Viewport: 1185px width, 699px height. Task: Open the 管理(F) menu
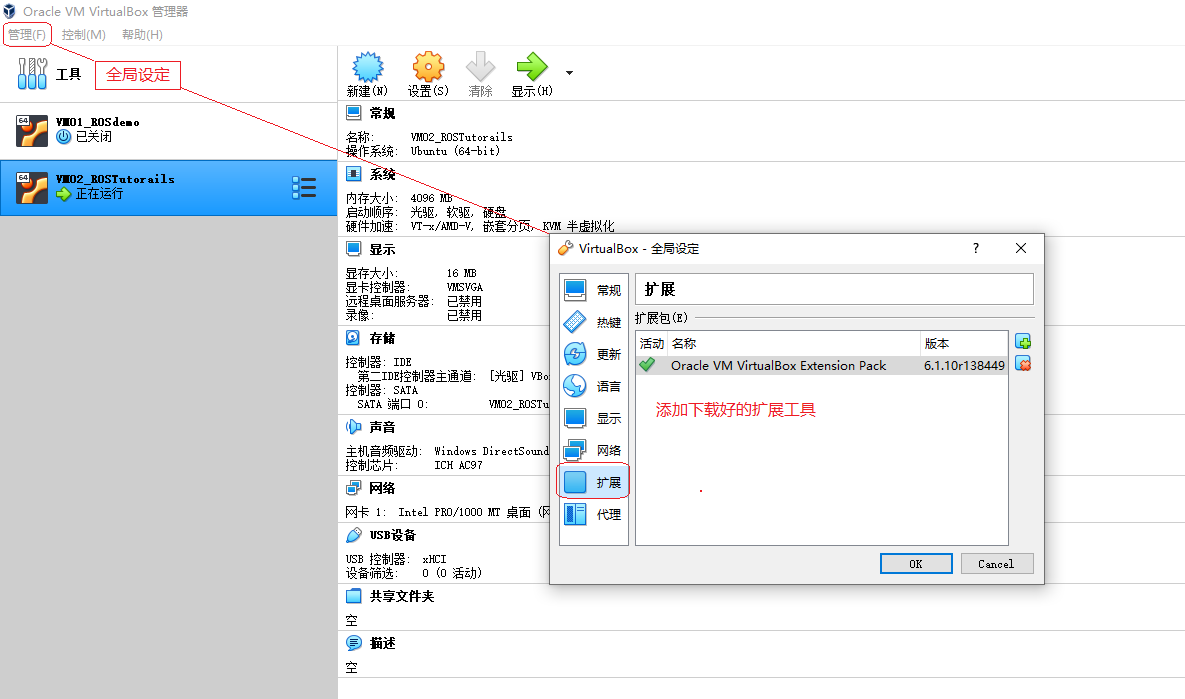pyautogui.click(x=27, y=34)
